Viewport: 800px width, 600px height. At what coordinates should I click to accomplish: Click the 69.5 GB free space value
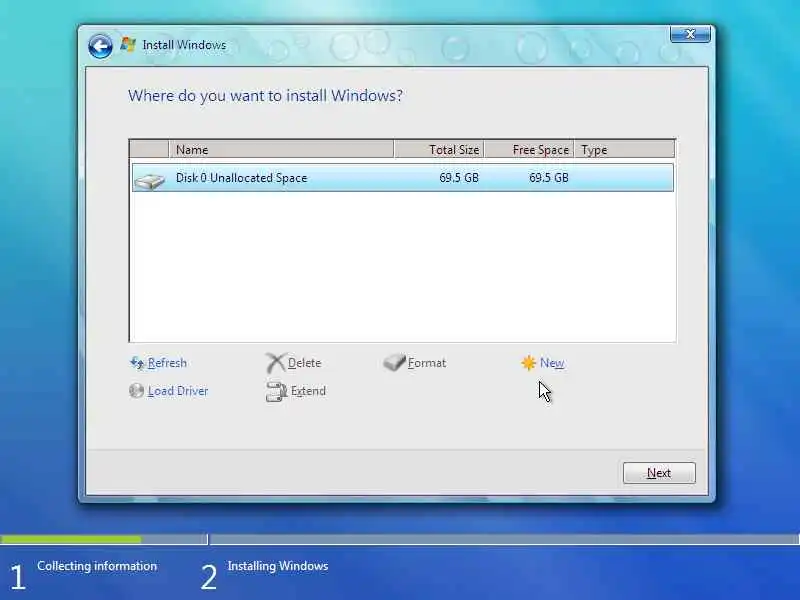548,178
